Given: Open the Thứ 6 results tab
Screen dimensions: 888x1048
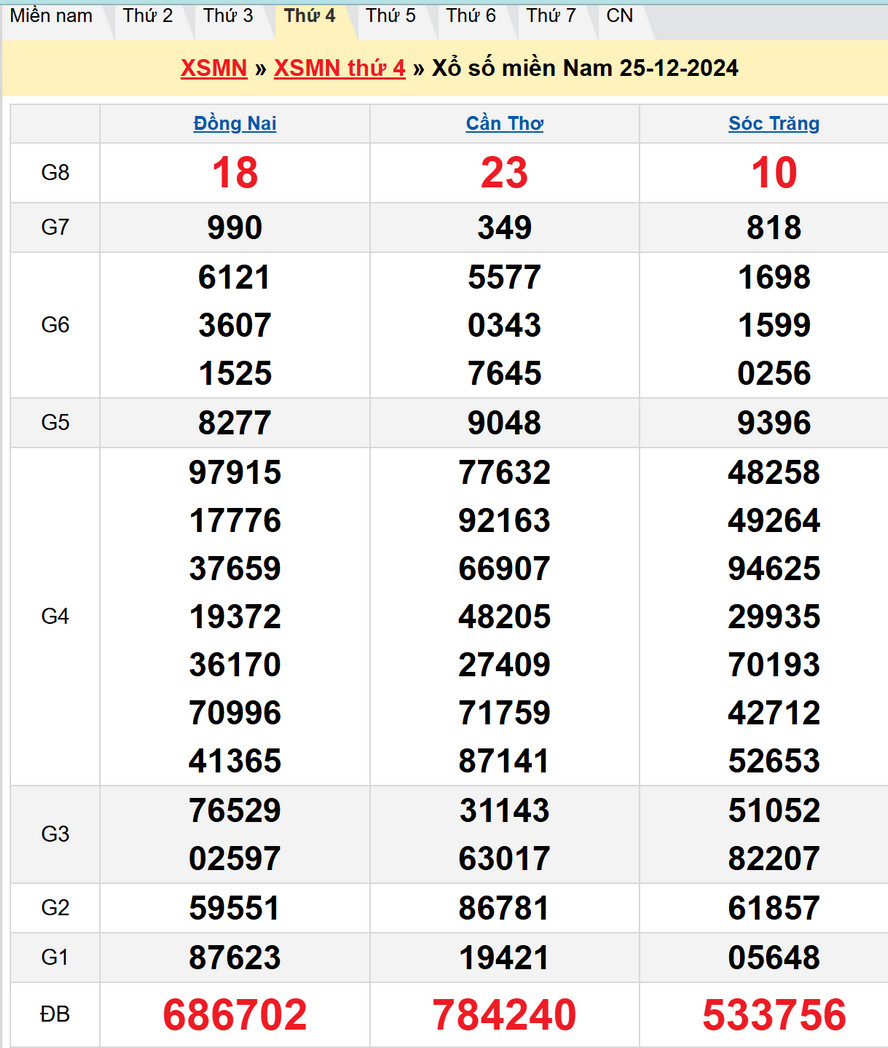Looking at the screenshot, I should pyautogui.click(x=471, y=16).
